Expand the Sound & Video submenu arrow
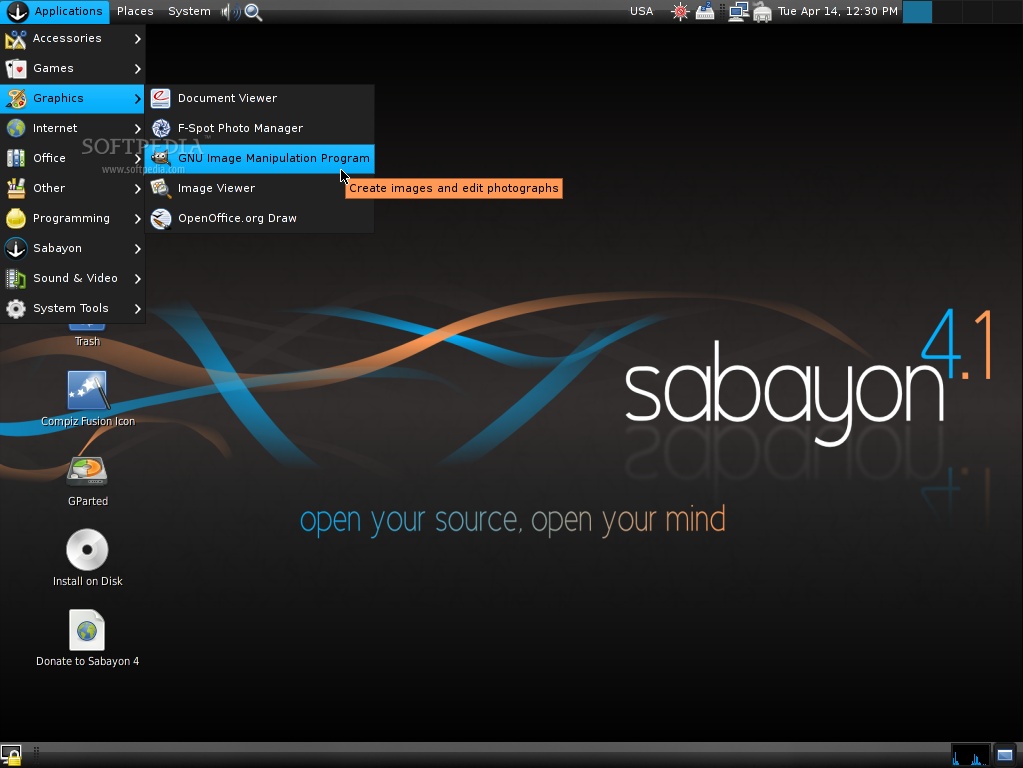The width and height of the screenshot is (1023, 768). (138, 279)
